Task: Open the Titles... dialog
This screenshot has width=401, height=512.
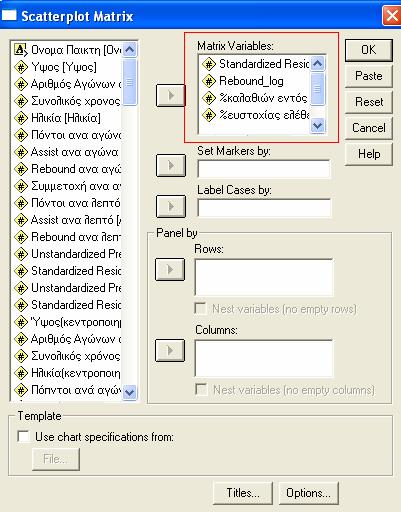Action: coord(243,493)
